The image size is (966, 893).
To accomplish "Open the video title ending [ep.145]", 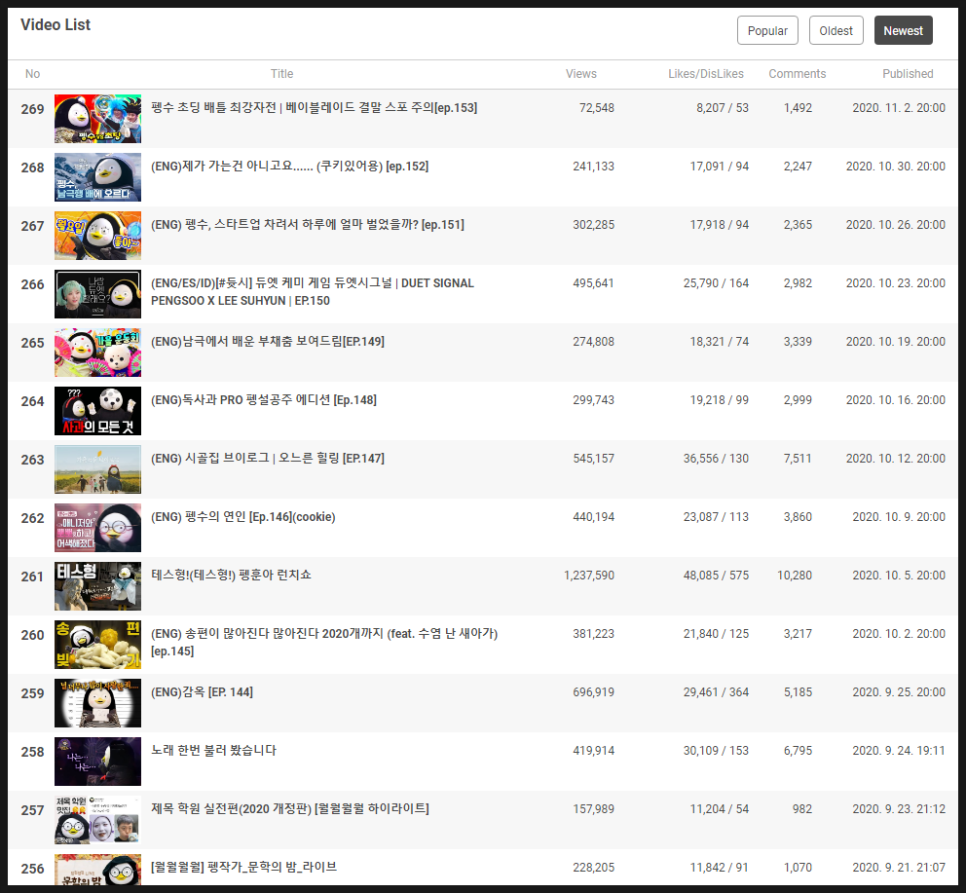I will point(324,642).
